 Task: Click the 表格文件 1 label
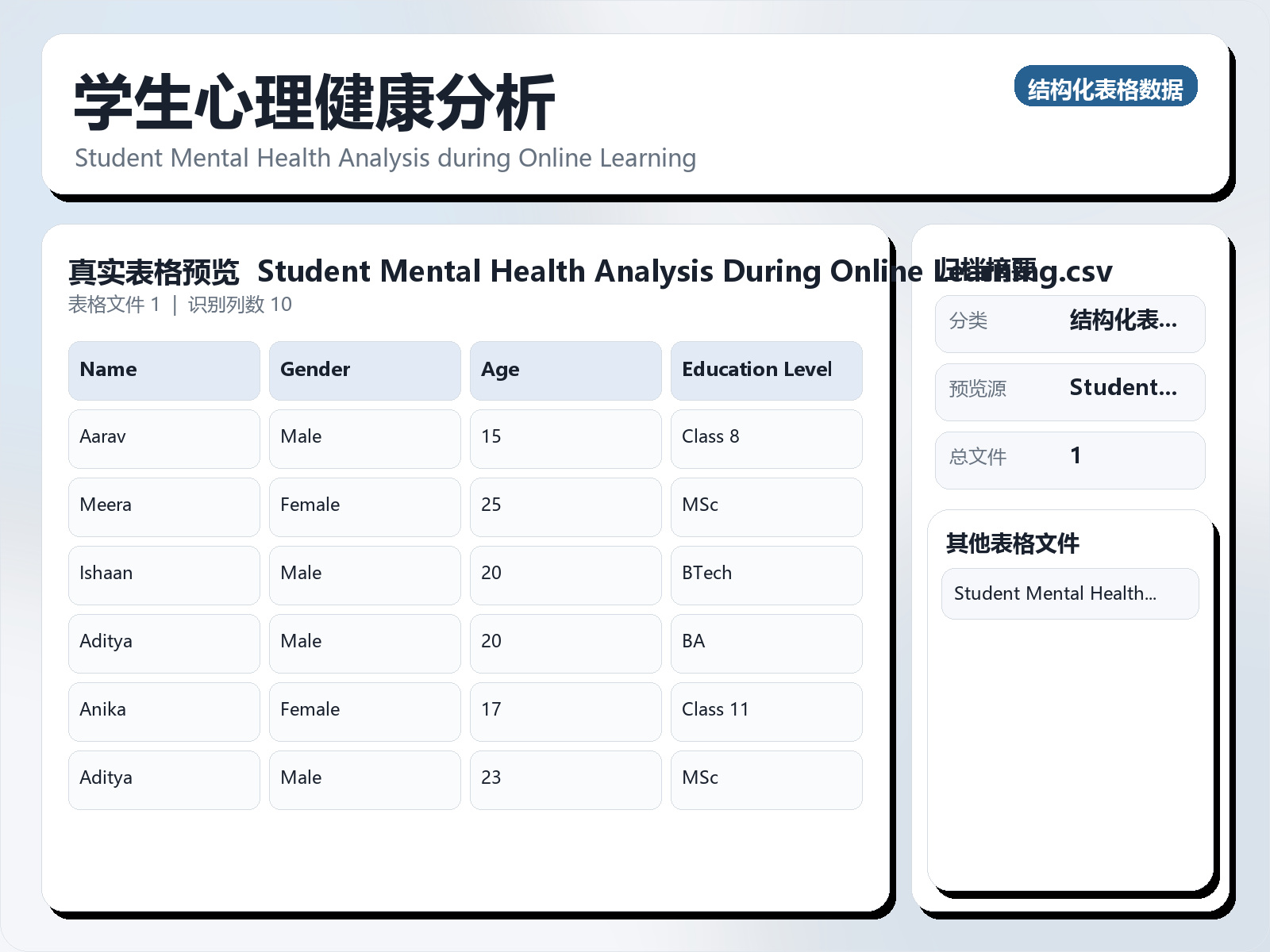click(114, 304)
